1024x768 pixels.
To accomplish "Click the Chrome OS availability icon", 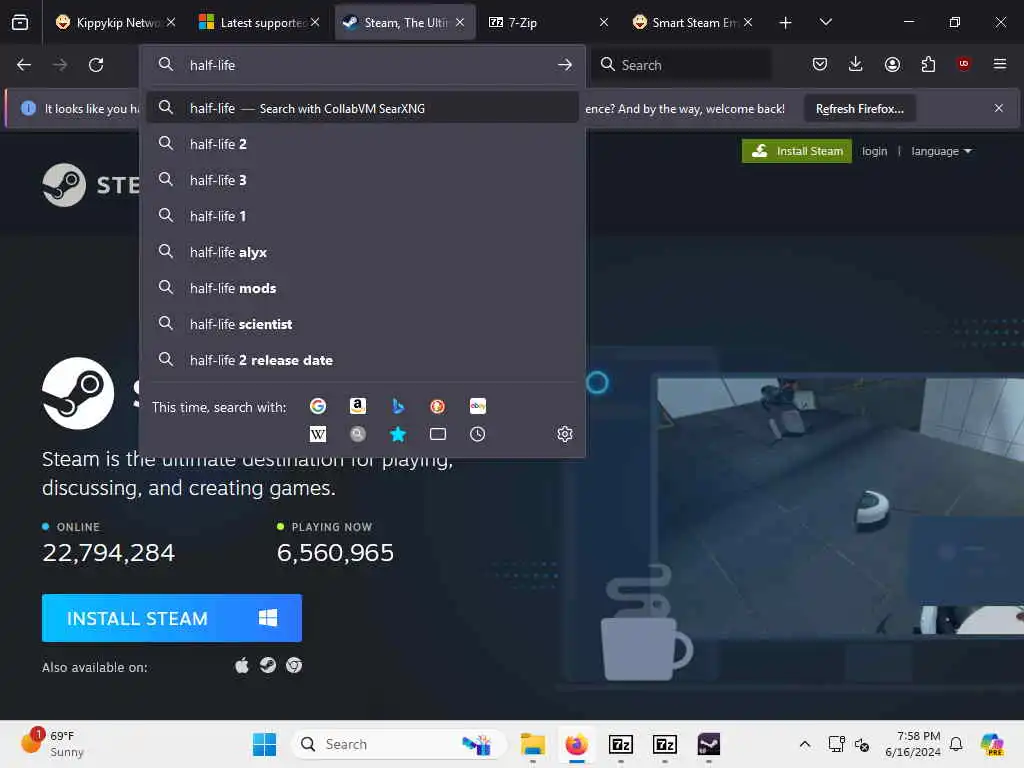I will tap(294, 665).
